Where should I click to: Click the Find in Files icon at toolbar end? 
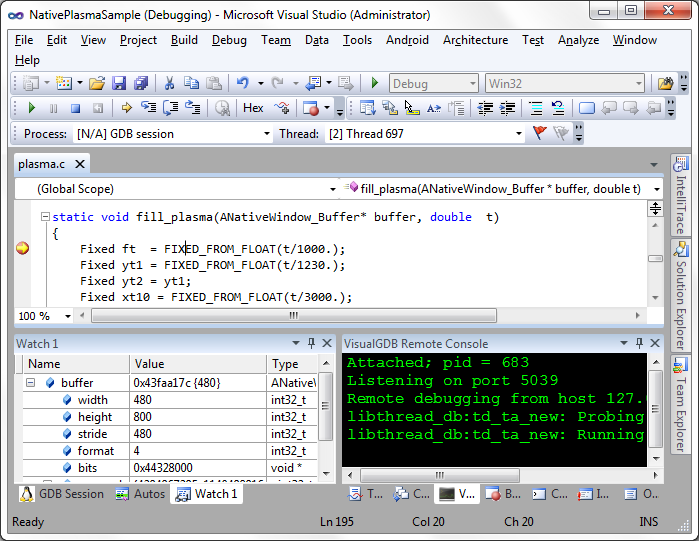666,83
